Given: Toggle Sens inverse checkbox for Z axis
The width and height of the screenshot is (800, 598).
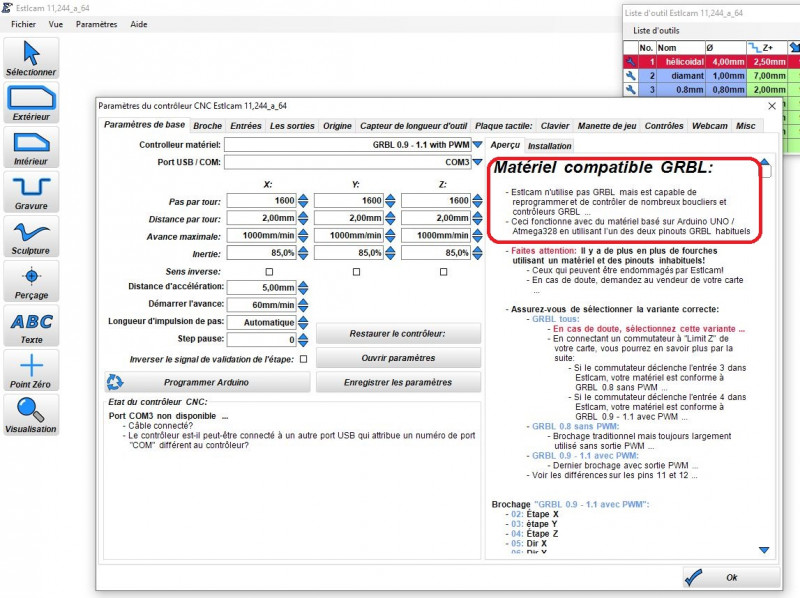Looking at the screenshot, I should 443,271.
